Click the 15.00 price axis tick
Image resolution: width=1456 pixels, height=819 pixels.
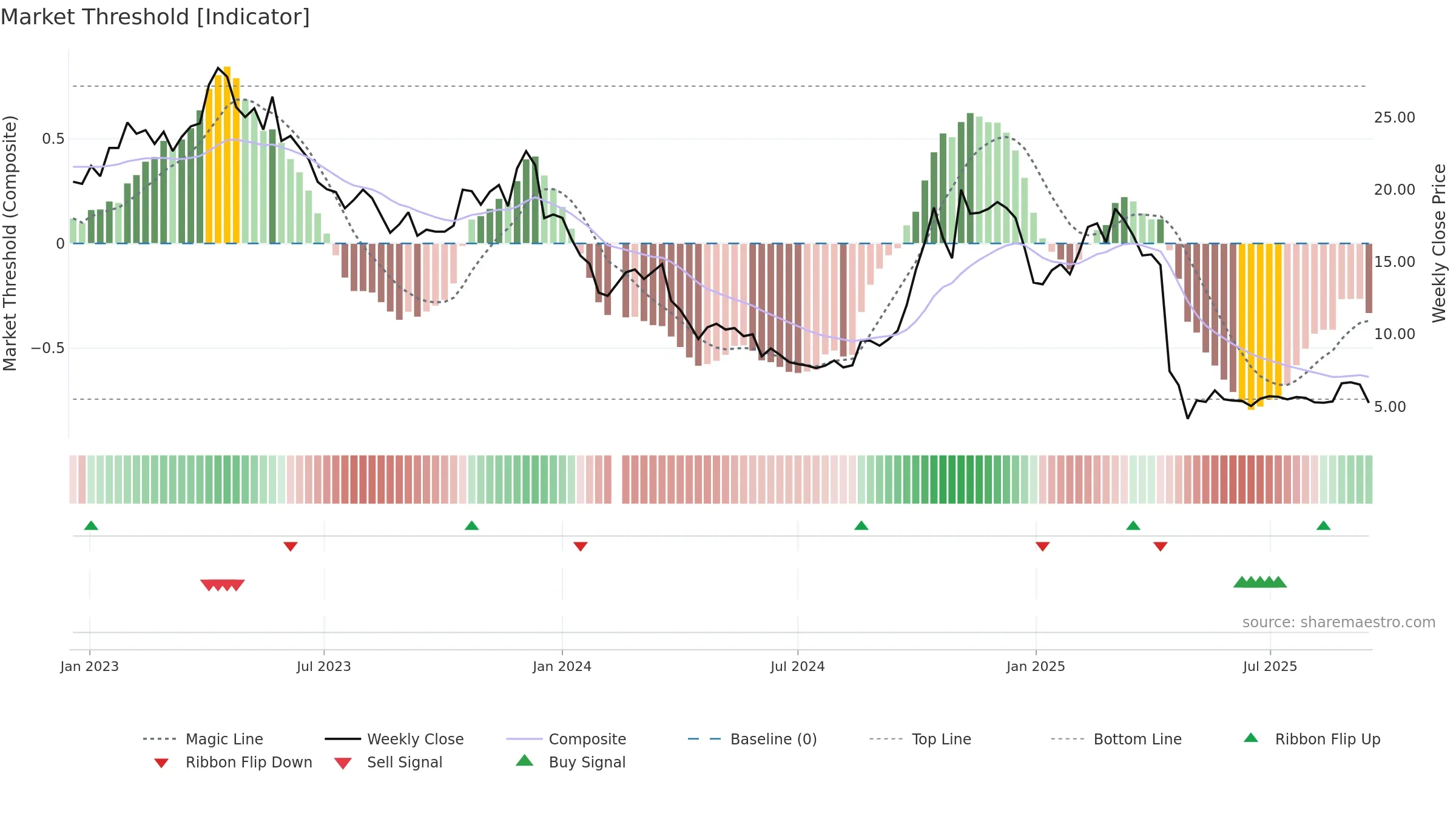(1395, 262)
